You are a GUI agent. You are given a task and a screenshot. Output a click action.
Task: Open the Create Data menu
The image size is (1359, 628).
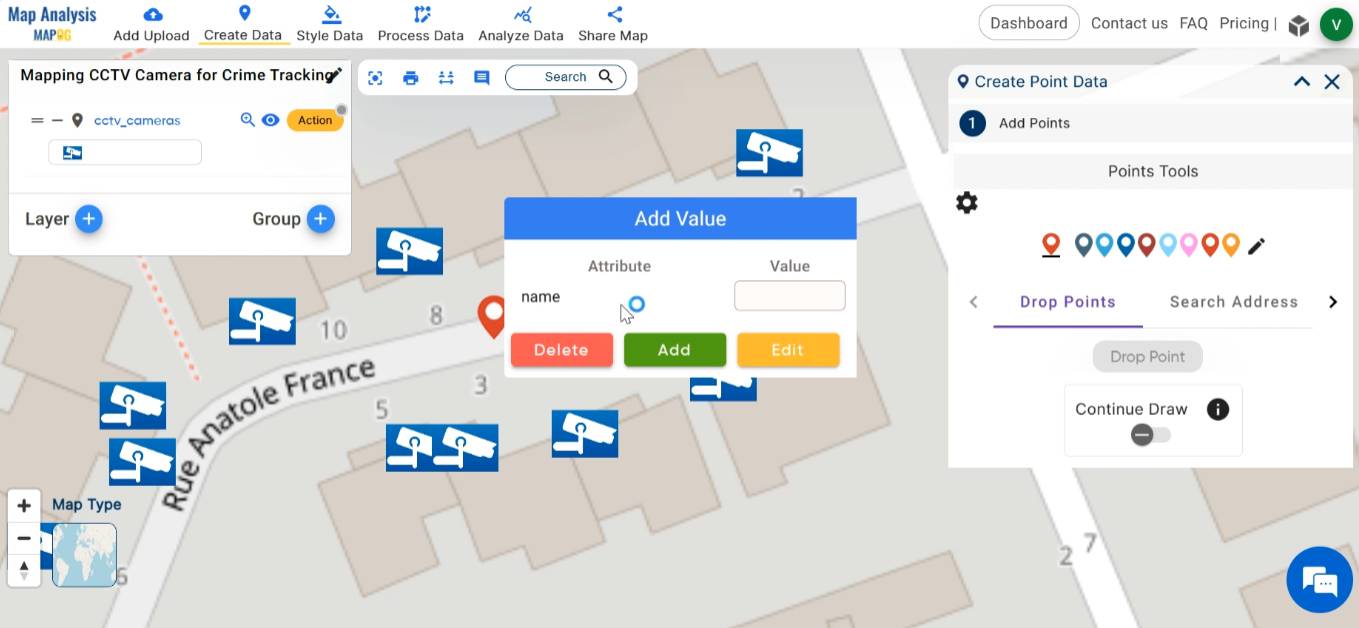tap(243, 25)
